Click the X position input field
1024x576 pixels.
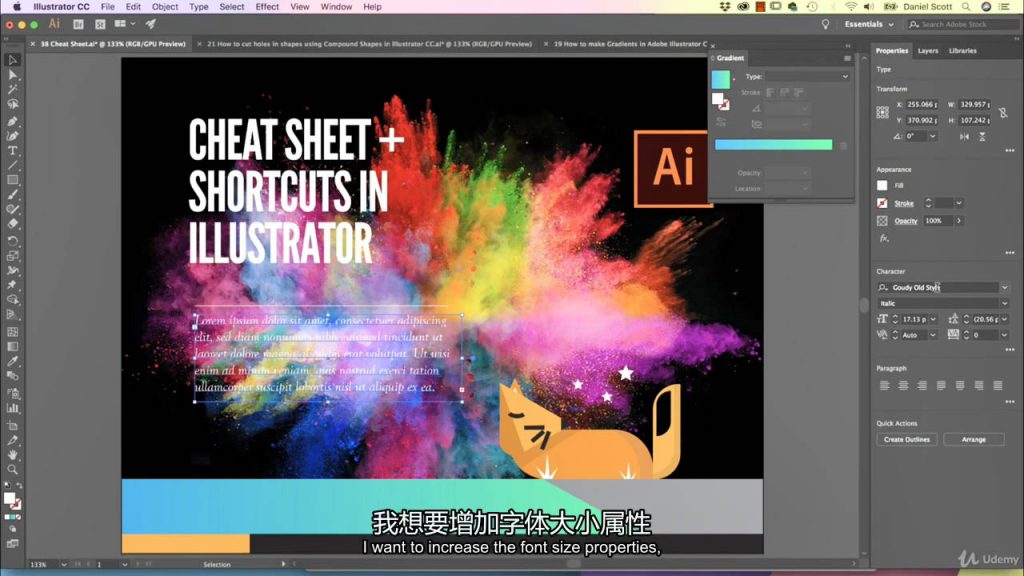(922, 104)
